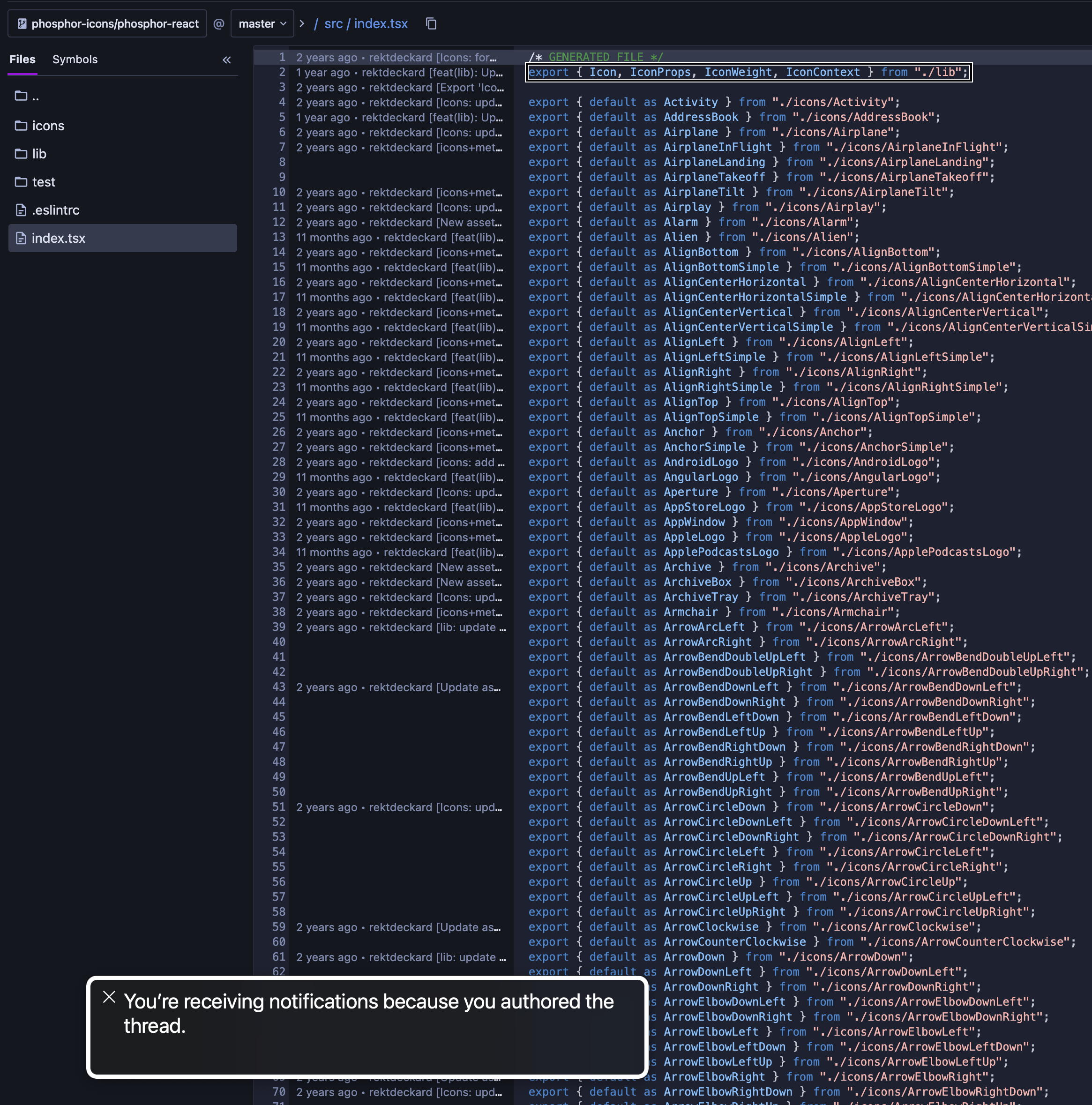Image resolution: width=1092 pixels, height=1105 pixels.
Task: Click the repository icon beside phosphor-react
Action: coord(22,23)
